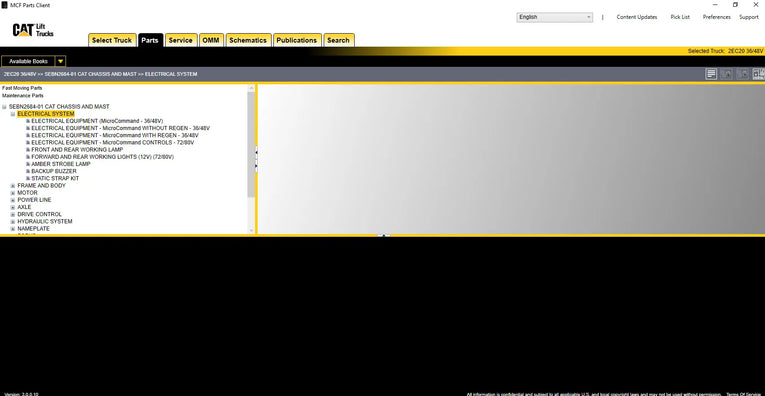Screen dimensions: 765x396
Task: Open the Publications tab
Action: 297,40
